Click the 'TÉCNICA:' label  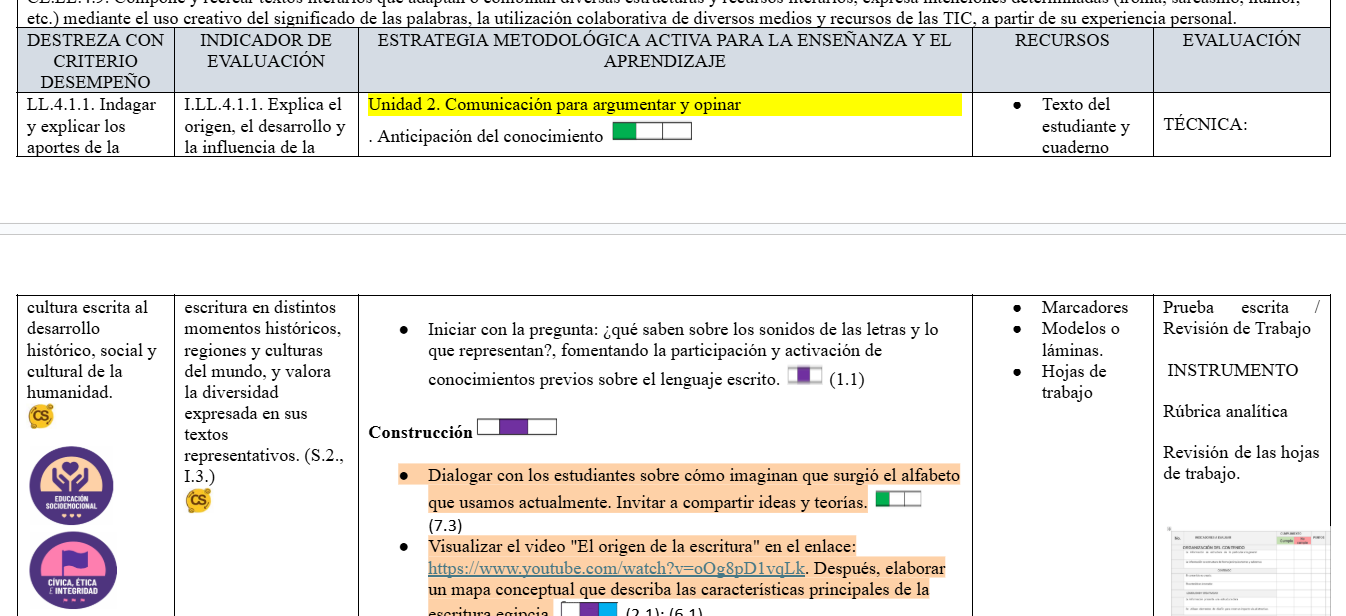(1206, 125)
